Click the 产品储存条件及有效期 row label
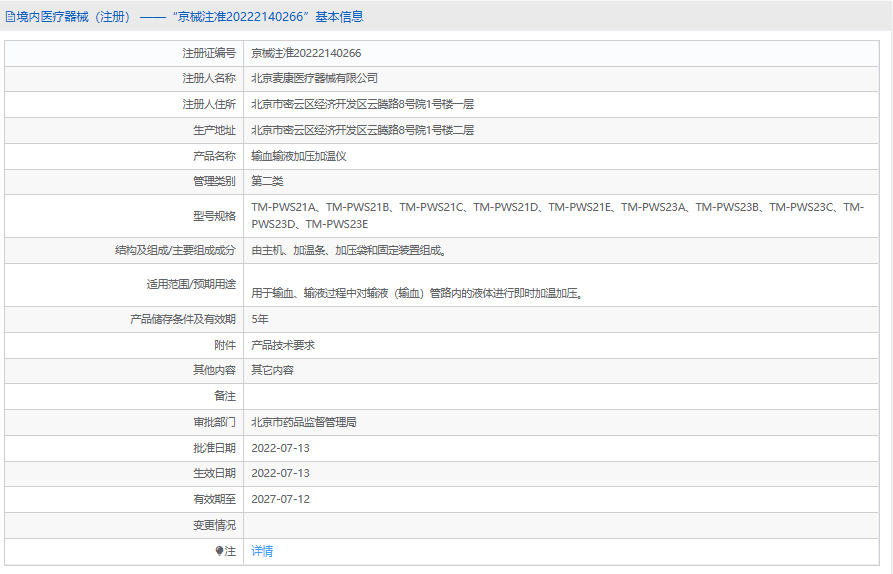Viewport: 893px width, 574px height. [183, 319]
